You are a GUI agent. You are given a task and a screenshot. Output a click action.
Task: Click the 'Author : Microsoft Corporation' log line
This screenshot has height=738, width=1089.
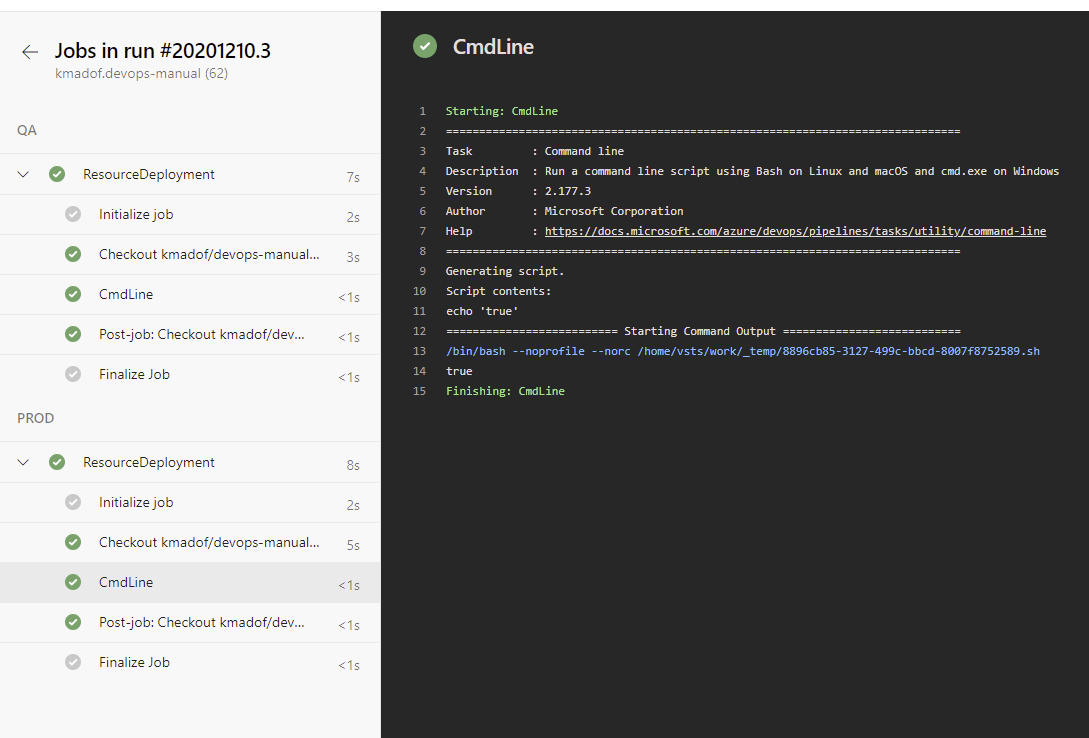[x=564, y=211]
